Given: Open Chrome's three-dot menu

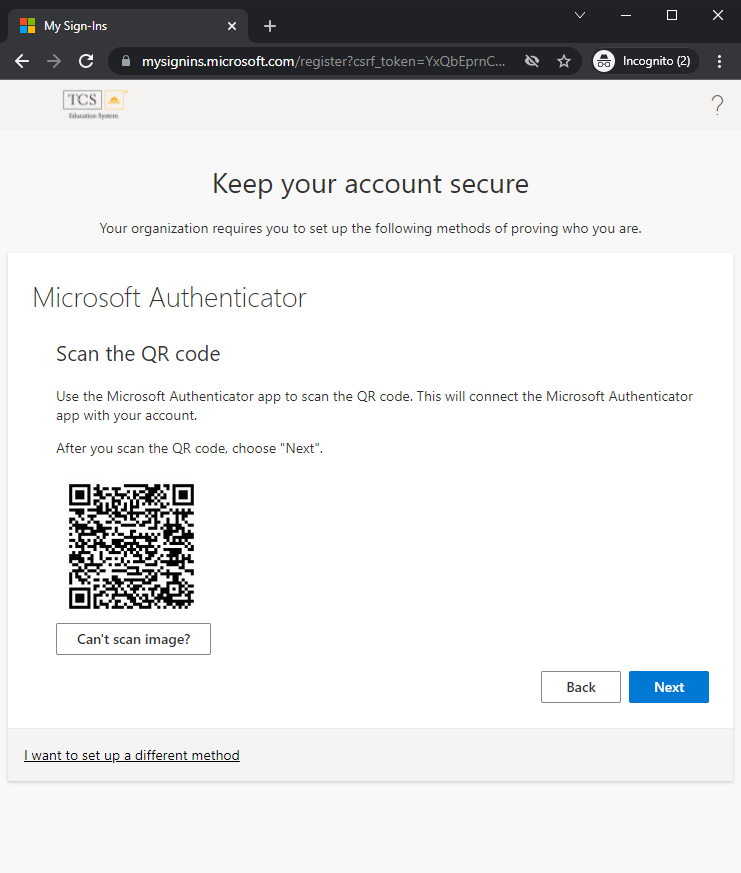Looking at the screenshot, I should click(x=719, y=61).
